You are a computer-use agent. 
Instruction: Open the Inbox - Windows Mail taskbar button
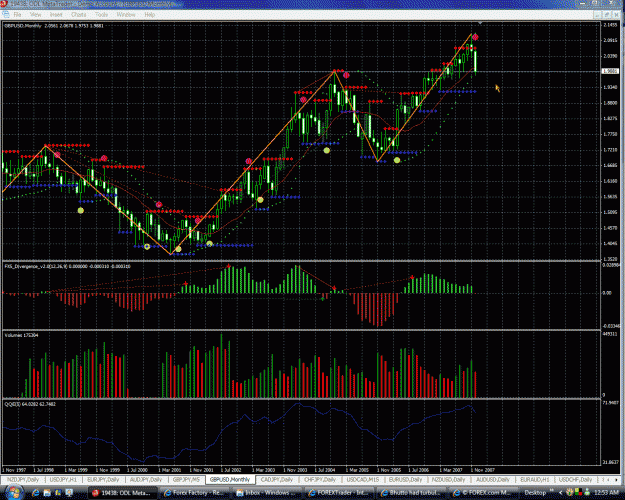tap(268, 493)
